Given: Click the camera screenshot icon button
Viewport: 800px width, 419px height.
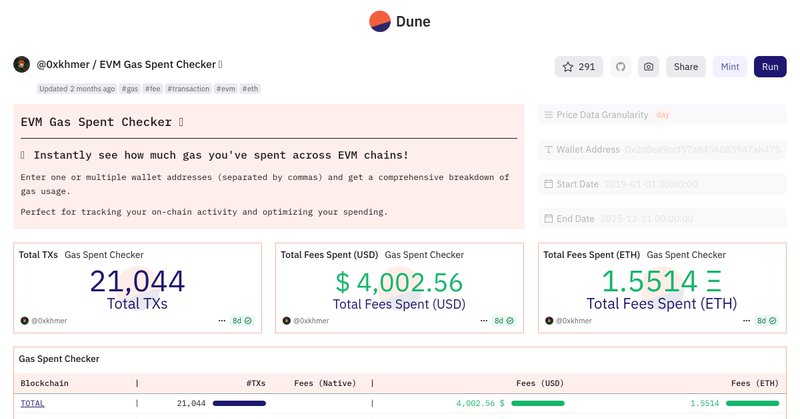Looking at the screenshot, I should click(648, 67).
